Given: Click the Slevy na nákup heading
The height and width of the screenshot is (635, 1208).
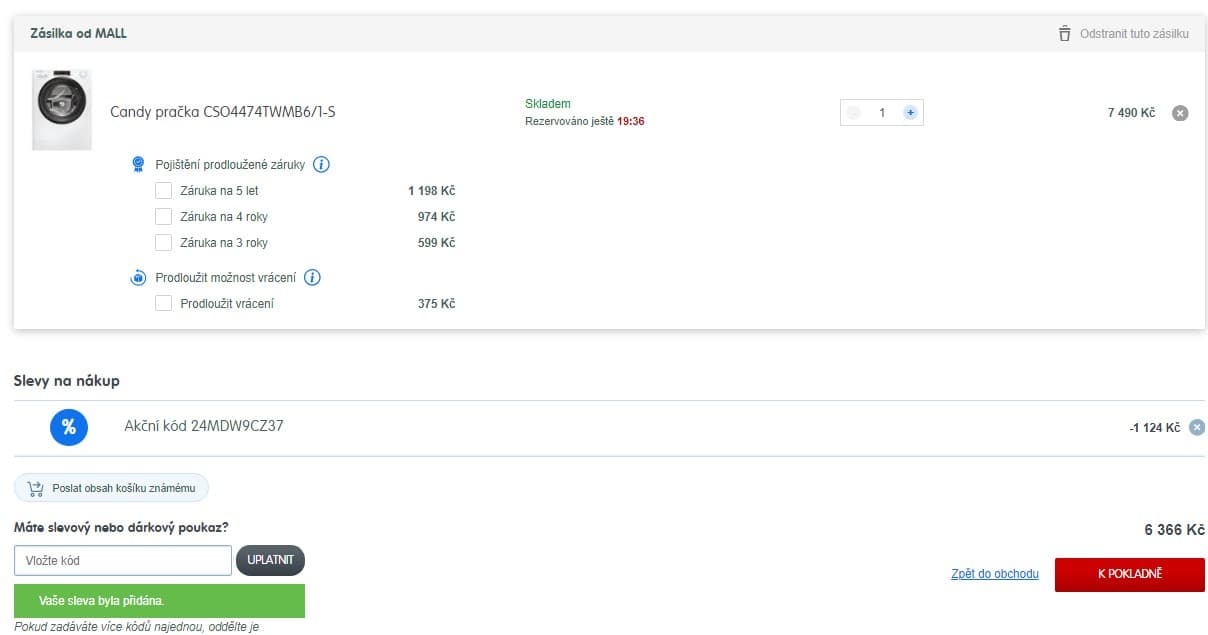Looking at the screenshot, I should 67,381.
